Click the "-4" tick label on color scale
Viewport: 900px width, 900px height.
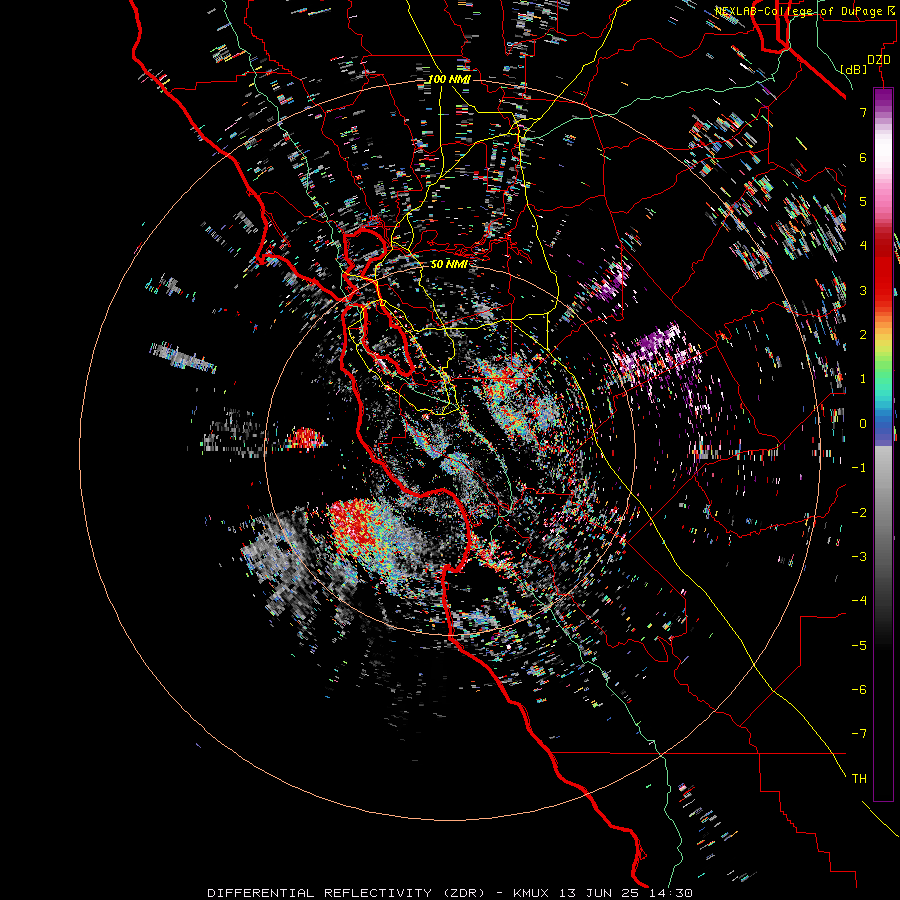coord(859,601)
